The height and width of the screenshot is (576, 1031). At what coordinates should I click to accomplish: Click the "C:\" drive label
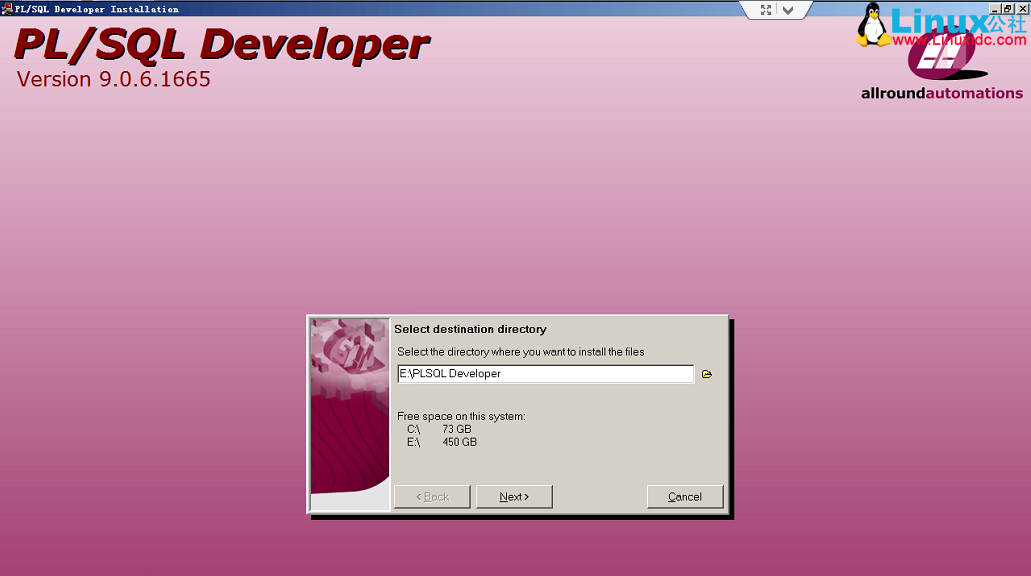tap(413, 429)
